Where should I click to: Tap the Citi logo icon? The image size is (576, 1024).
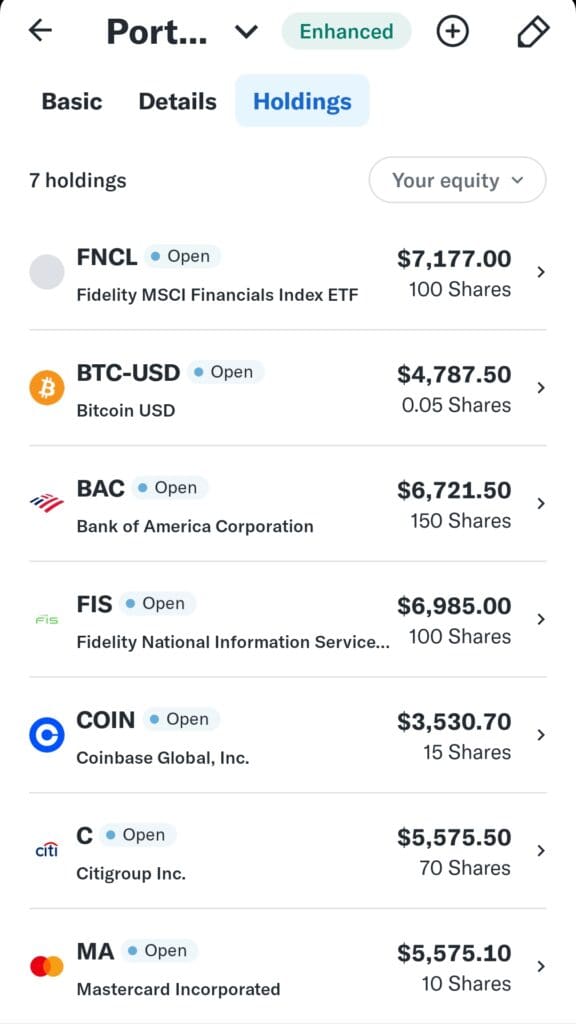[46, 850]
